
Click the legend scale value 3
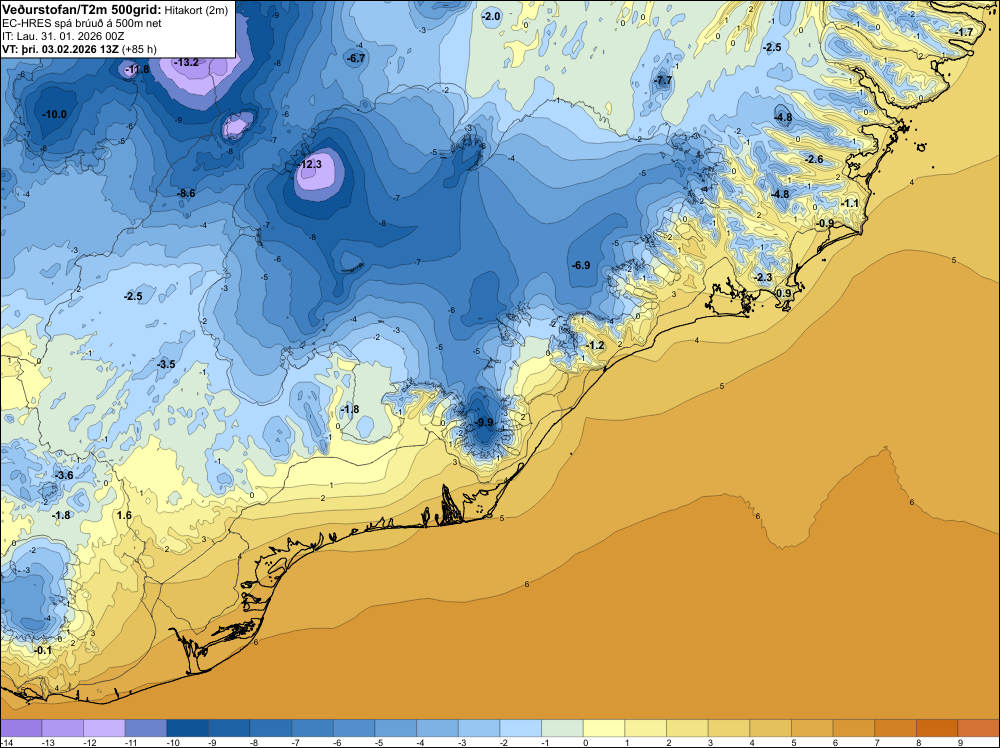click(710, 743)
